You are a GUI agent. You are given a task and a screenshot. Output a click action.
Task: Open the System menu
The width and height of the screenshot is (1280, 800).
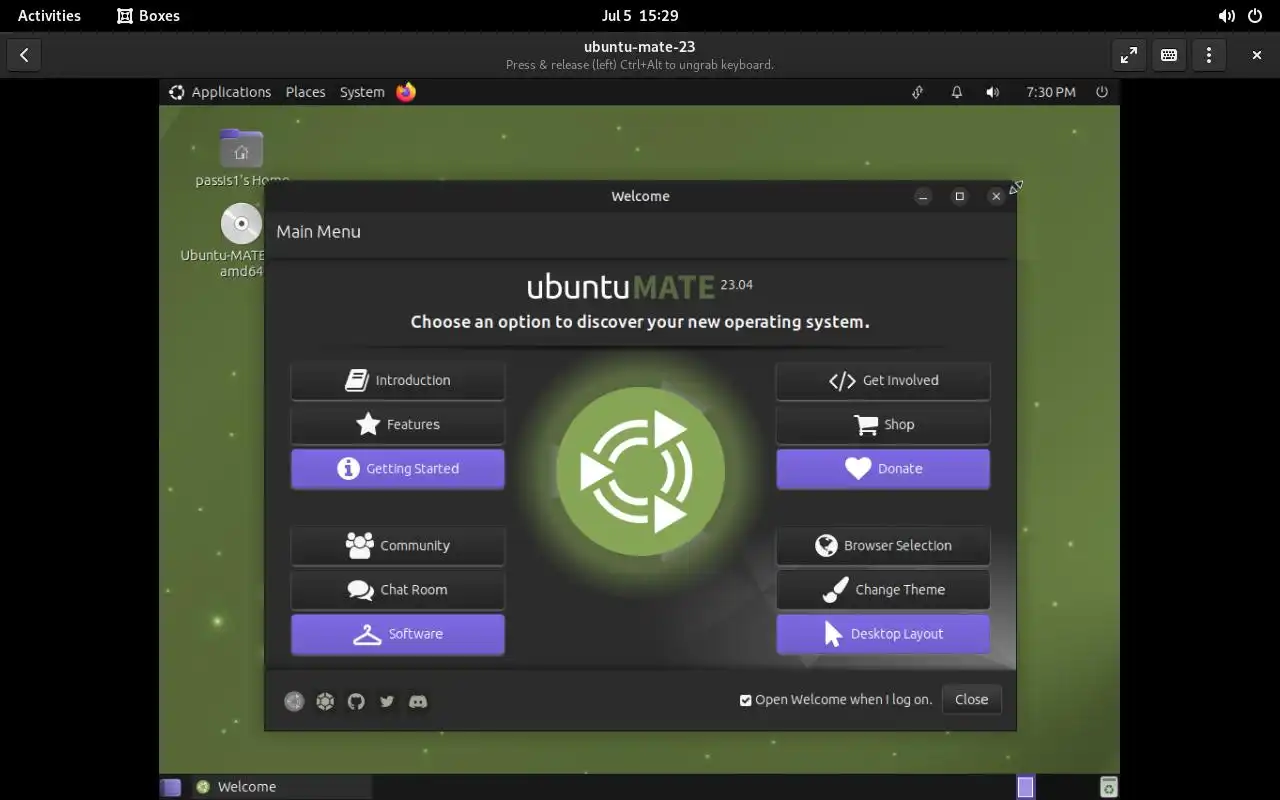(x=362, y=92)
